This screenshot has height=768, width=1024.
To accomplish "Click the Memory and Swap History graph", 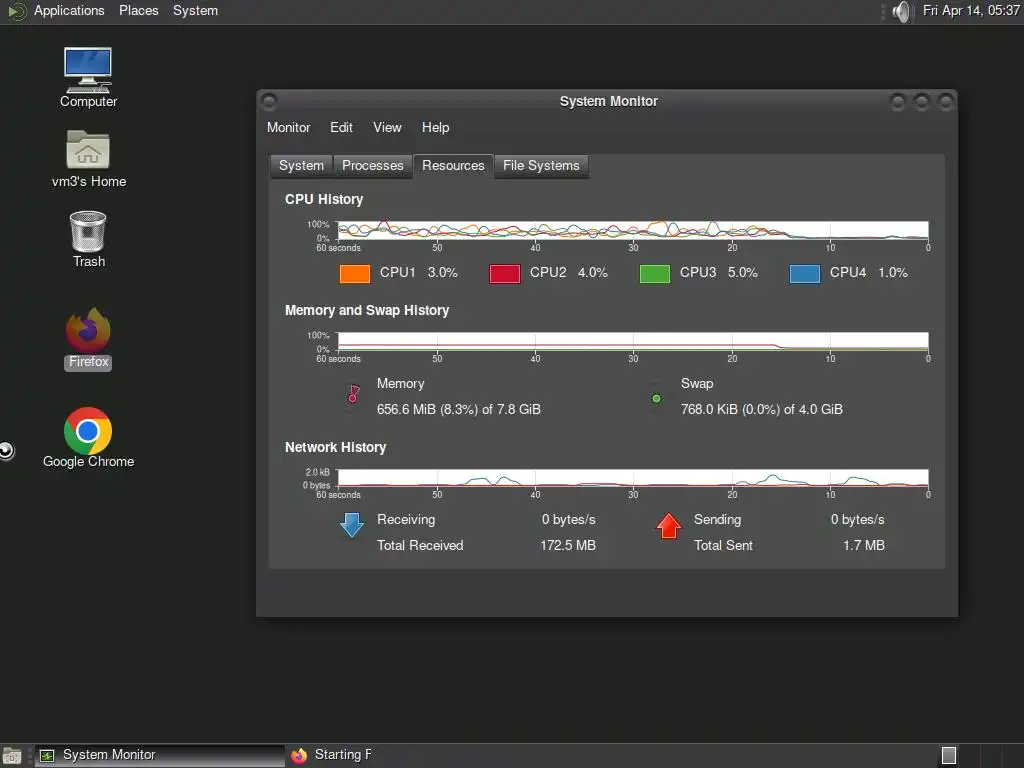I will (632, 342).
